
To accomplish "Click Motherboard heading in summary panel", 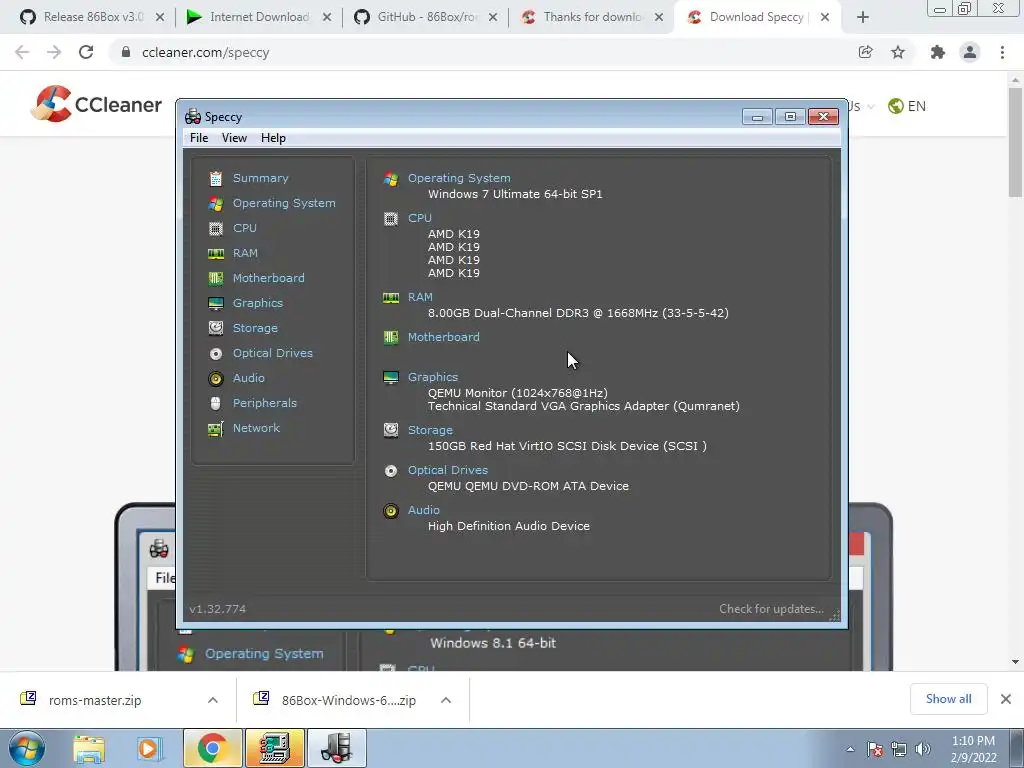I will 443,337.
